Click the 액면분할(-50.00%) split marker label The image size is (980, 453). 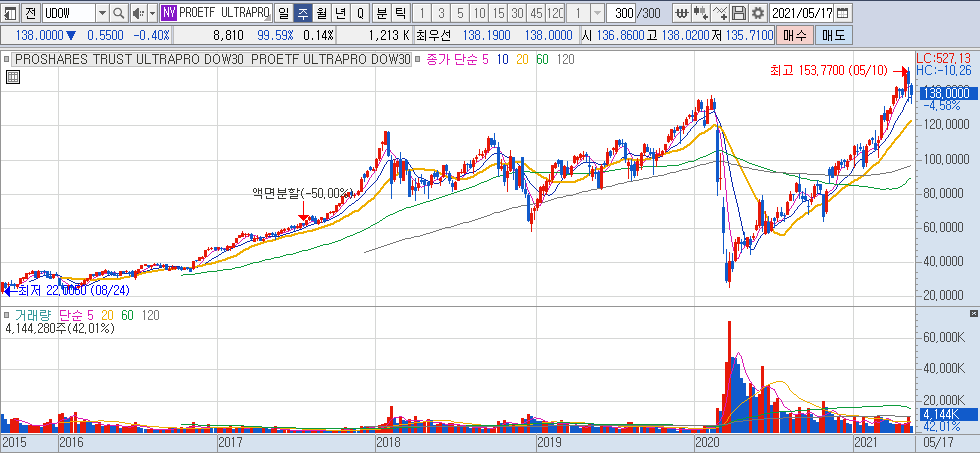[302, 192]
